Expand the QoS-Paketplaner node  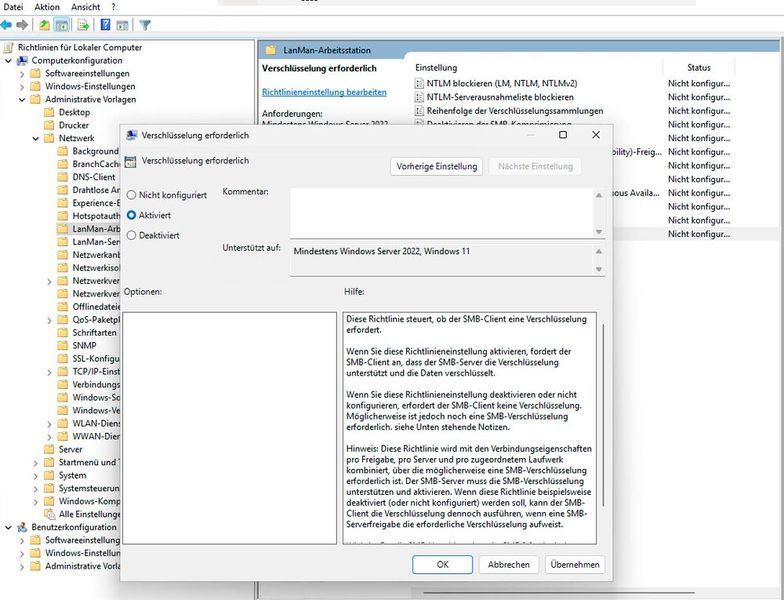pyautogui.click(x=49, y=320)
